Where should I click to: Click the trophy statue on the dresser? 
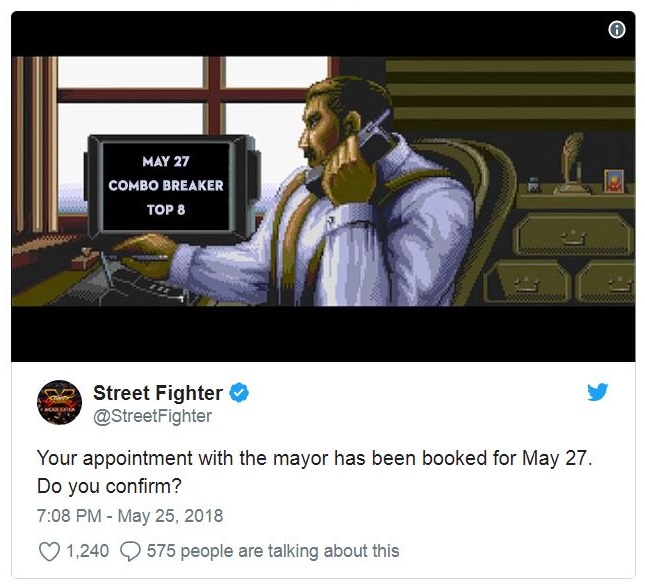tap(573, 164)
